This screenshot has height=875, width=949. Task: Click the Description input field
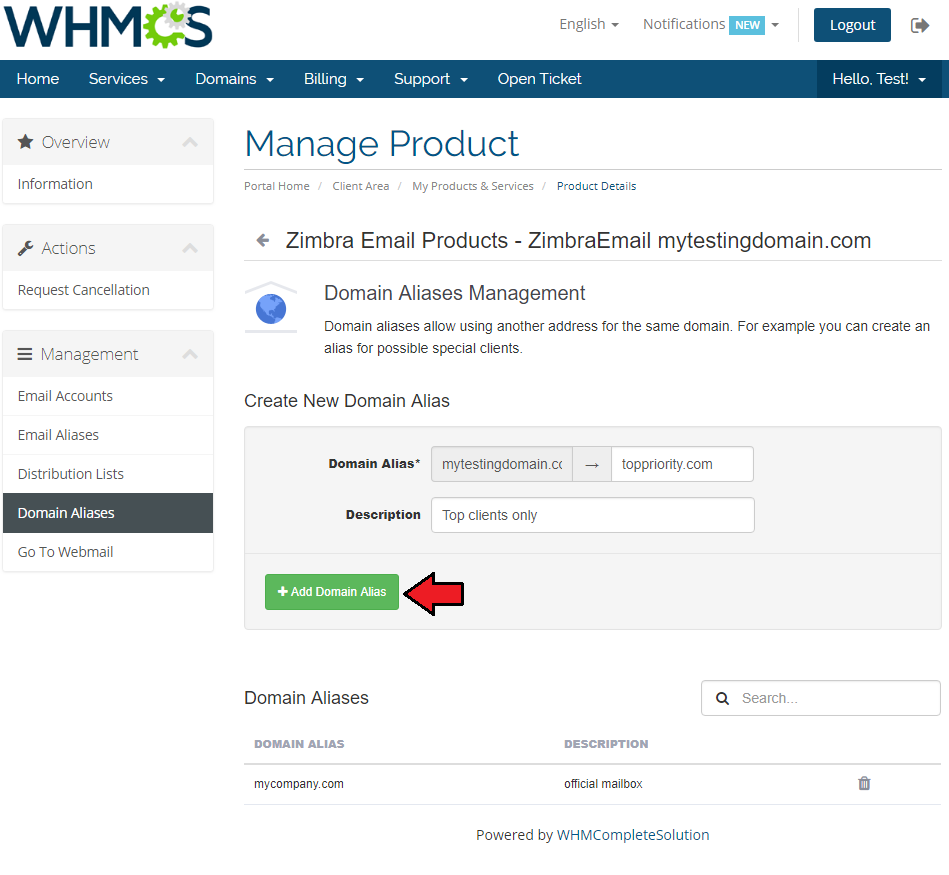click(x=593, y=515)
